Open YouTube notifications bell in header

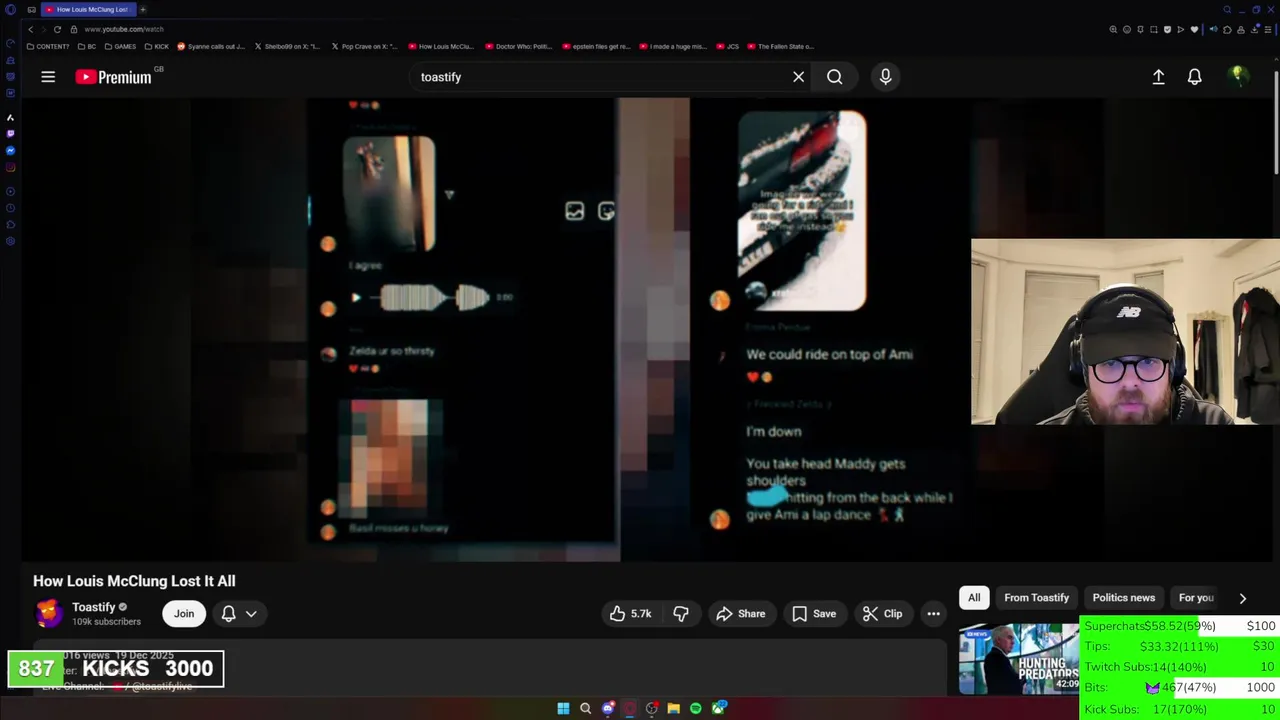tap(1194, 77)
